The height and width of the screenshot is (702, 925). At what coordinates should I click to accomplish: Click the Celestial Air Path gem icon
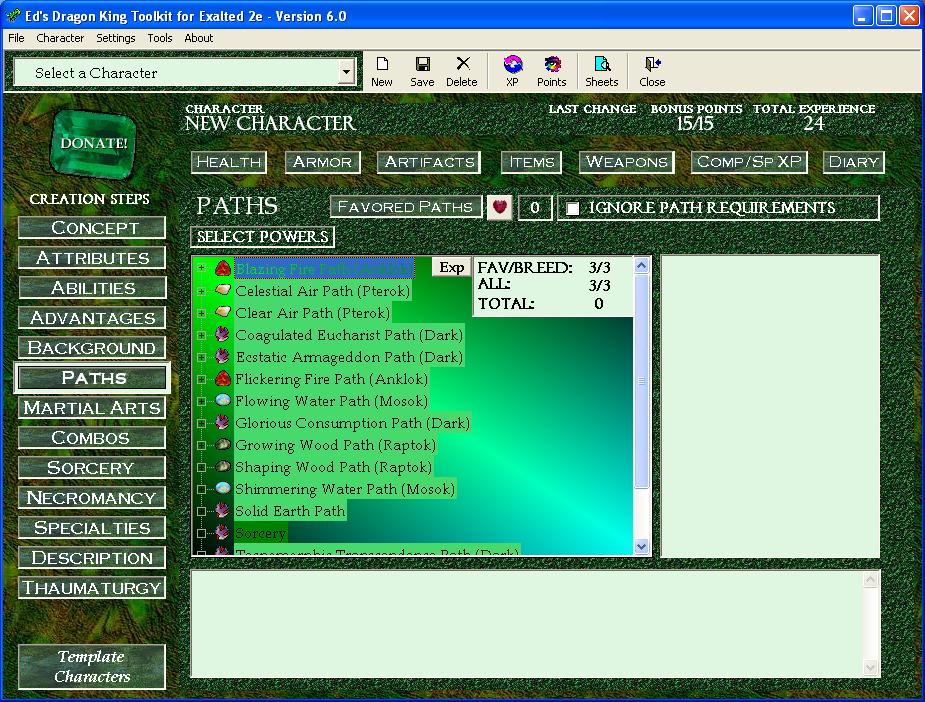click(x=222, y=290)
